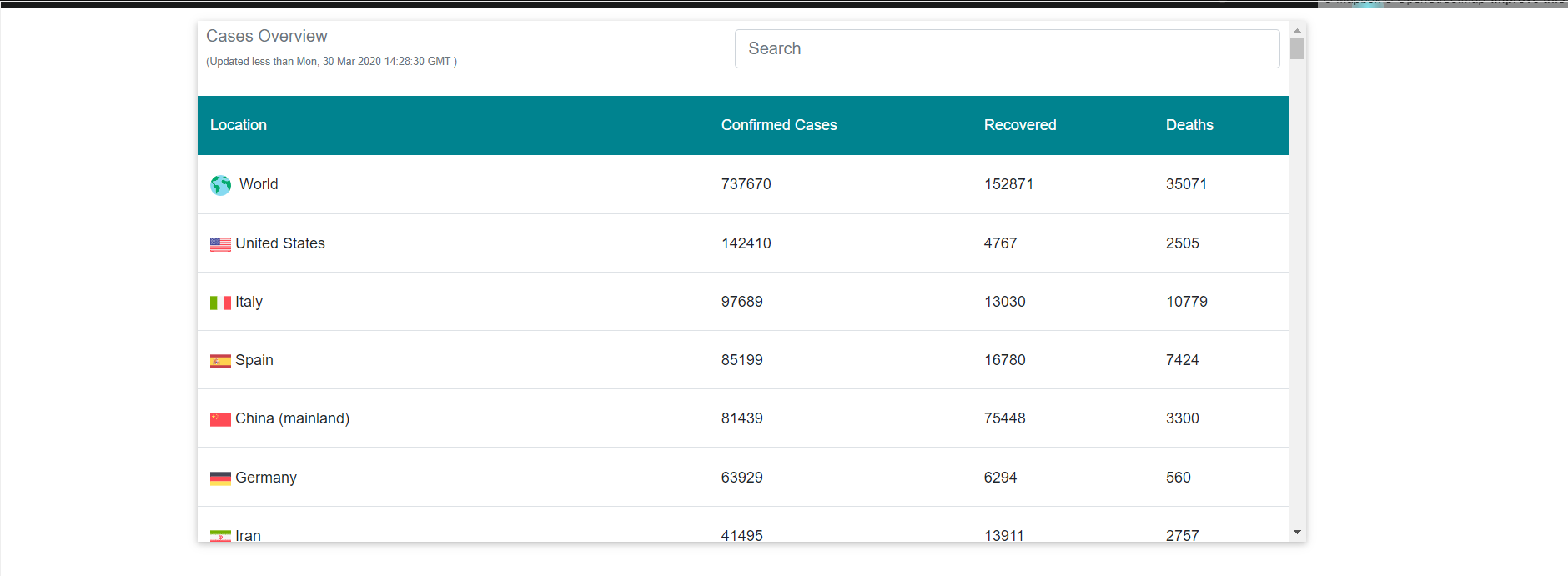This screenshot has width=1568, height=576.
Task: Click China recovered value 75448
Action: pyautogui.click(x=1005, y=418)
